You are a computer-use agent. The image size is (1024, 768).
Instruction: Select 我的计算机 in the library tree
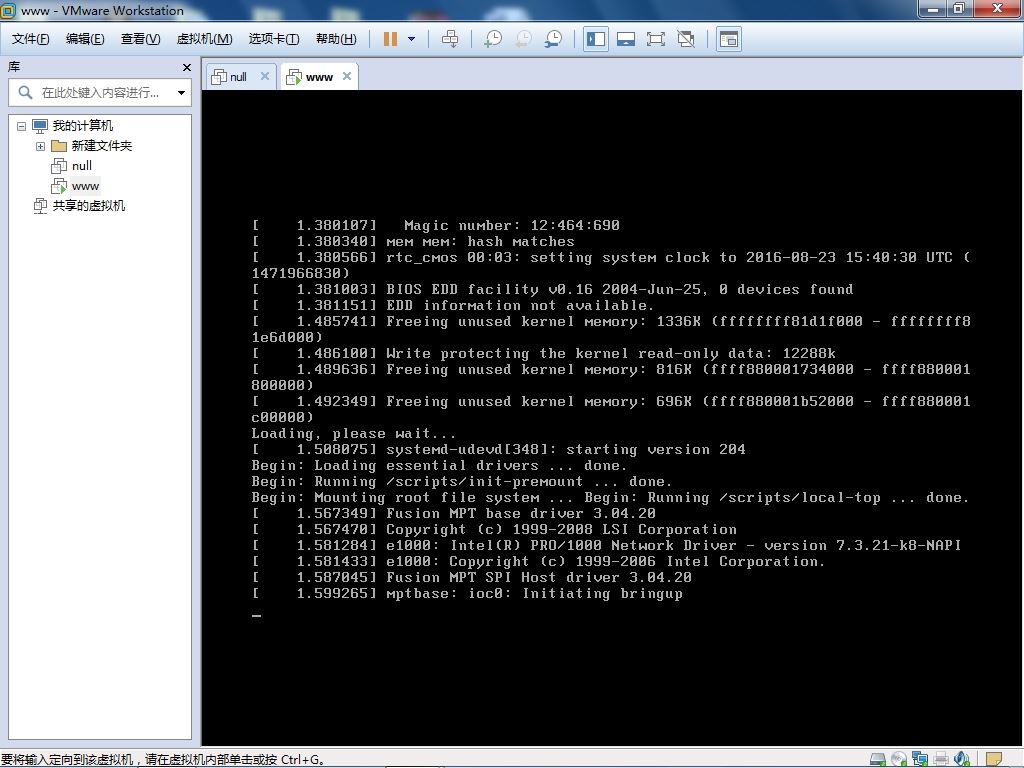[x=82, y=125]
